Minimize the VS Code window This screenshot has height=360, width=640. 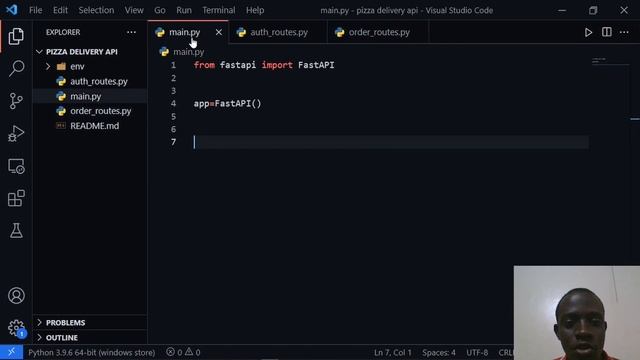click(x=562, y=10)
